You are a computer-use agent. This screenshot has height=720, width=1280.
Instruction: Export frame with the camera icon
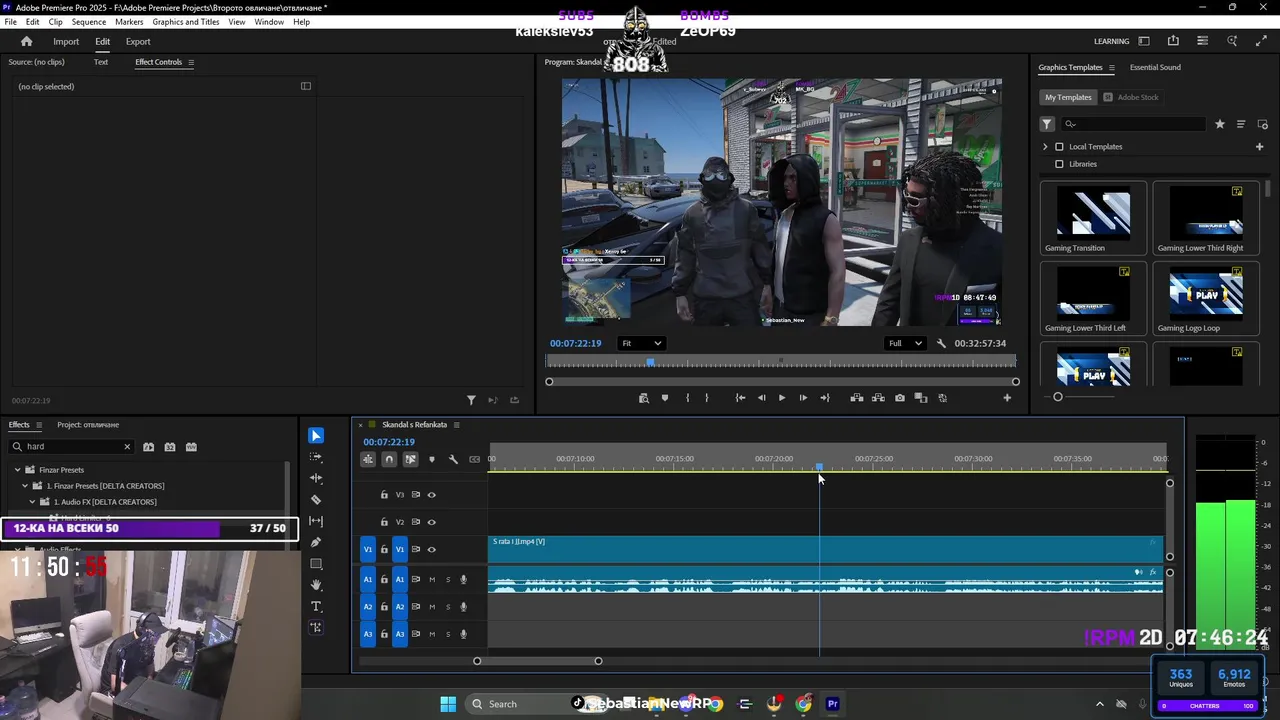900,398
